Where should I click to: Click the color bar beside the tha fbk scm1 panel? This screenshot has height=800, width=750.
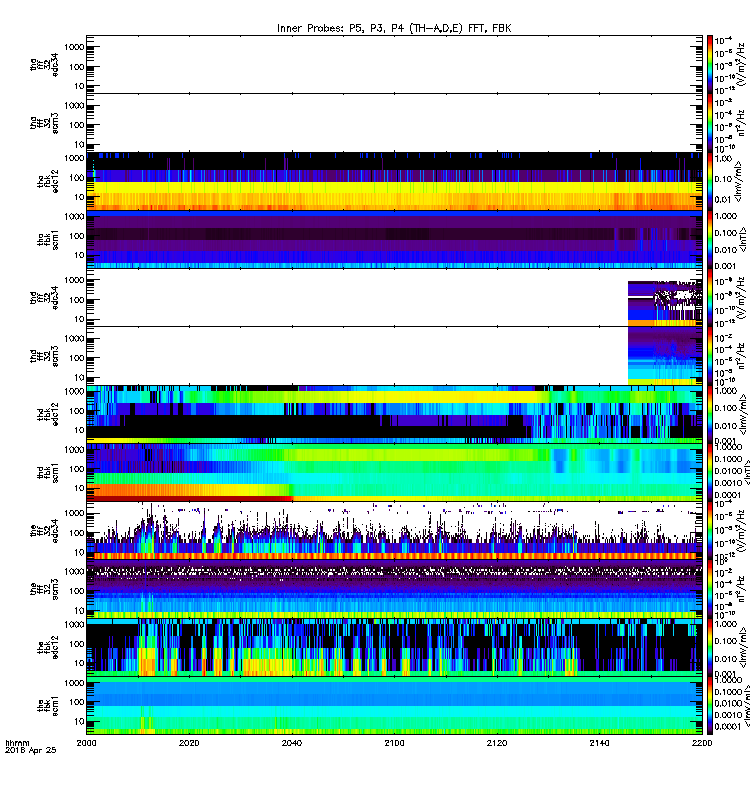click(x=710, y=240)
